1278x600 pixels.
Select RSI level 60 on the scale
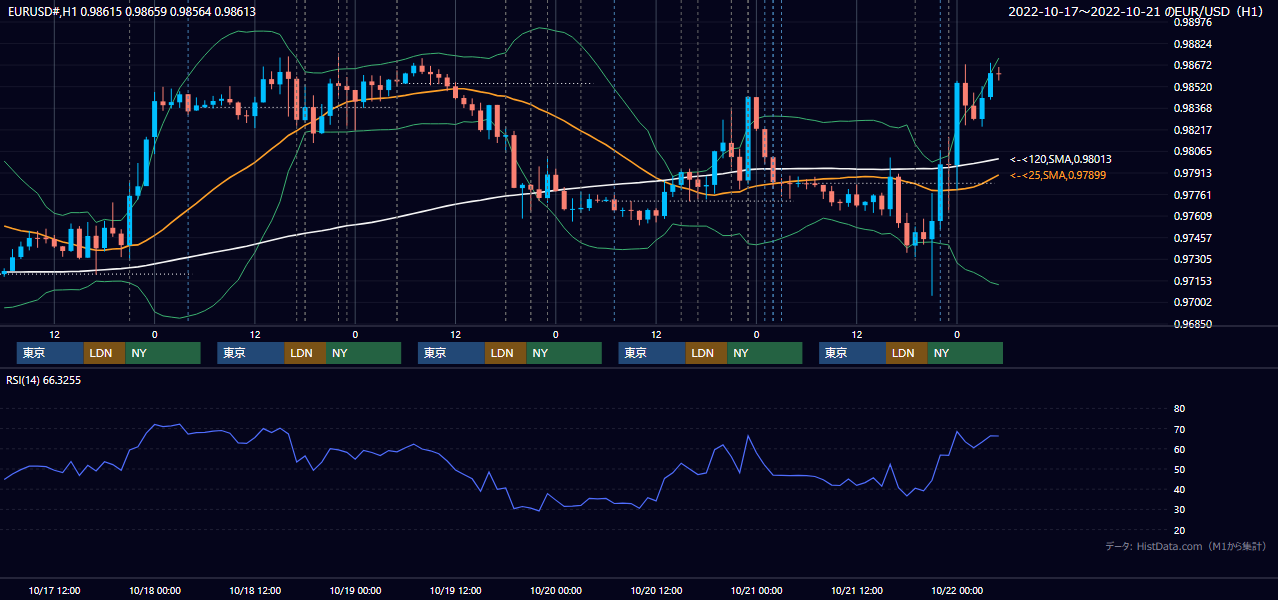pyautogui.click(x=1179, y=449)
